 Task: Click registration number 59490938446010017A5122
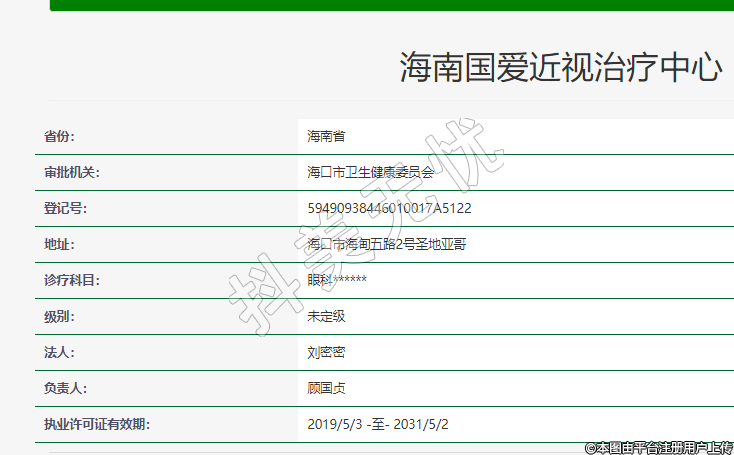click(x=389, y=208)
